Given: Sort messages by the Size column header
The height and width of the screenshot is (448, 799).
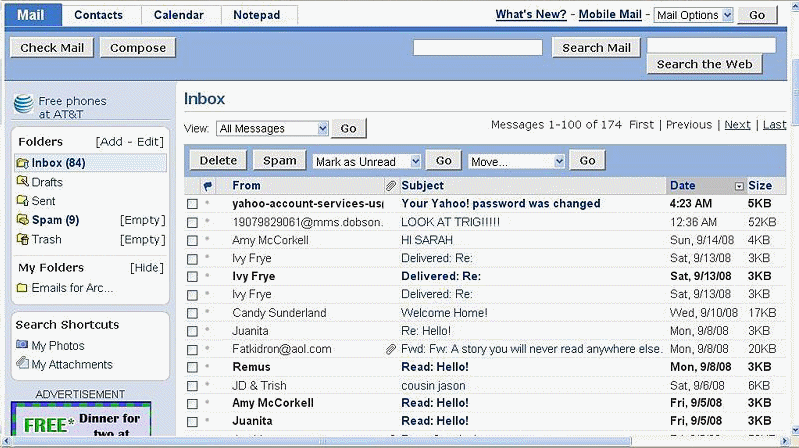Looking at the screenshot, I should coord(760,186).
